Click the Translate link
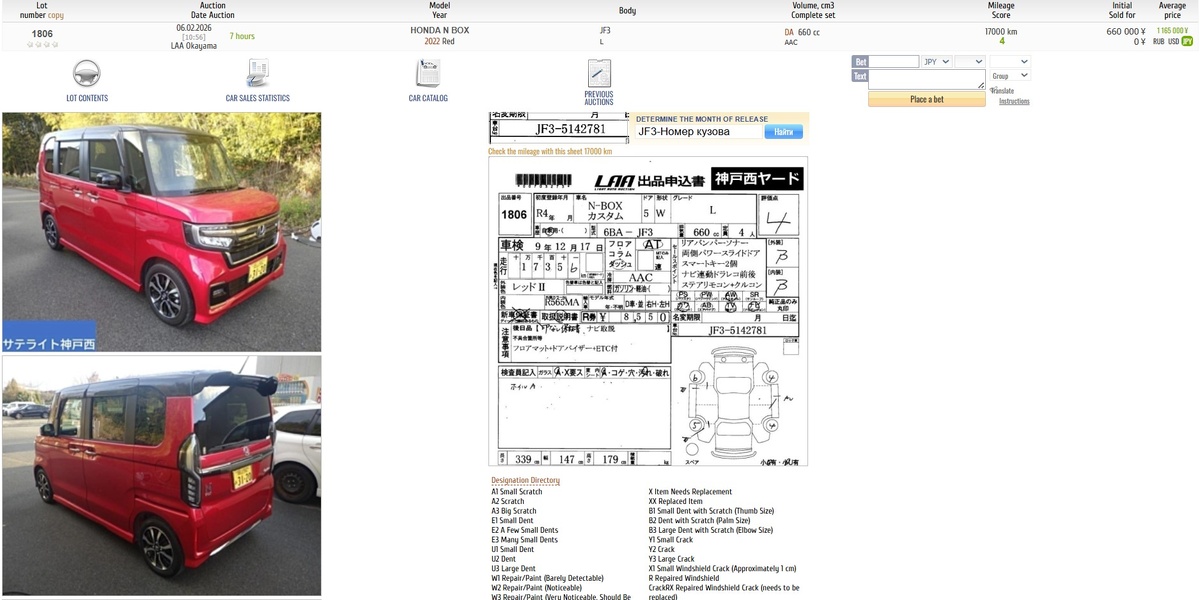Image resolution: width=1200 pixels, height=600 pixels. point(1002,90)
